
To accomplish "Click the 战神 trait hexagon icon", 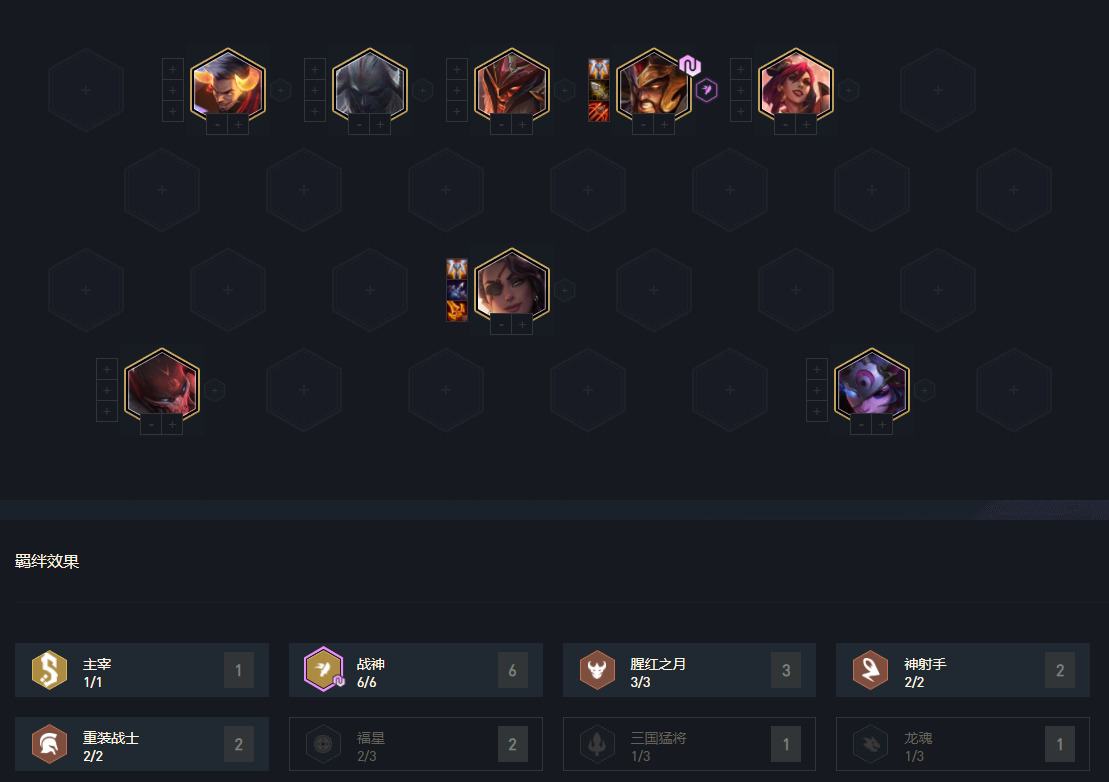I will (x=323, y=669).
